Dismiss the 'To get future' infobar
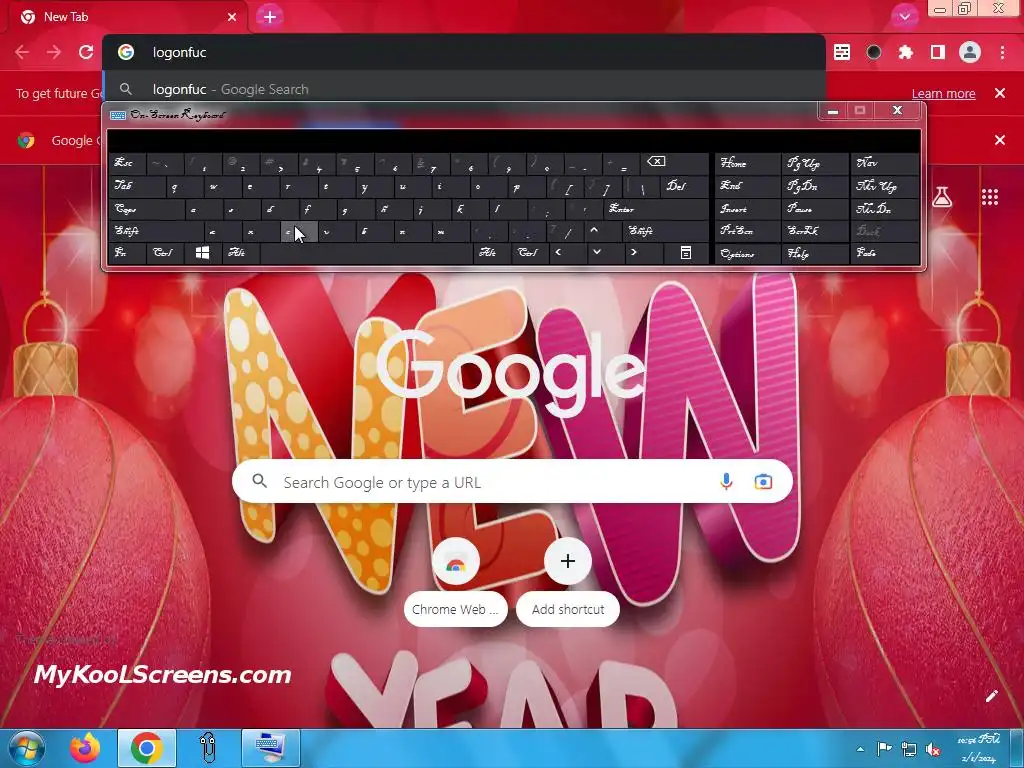1024x768 pixels. pyautogui.click(x=999, y=93)
